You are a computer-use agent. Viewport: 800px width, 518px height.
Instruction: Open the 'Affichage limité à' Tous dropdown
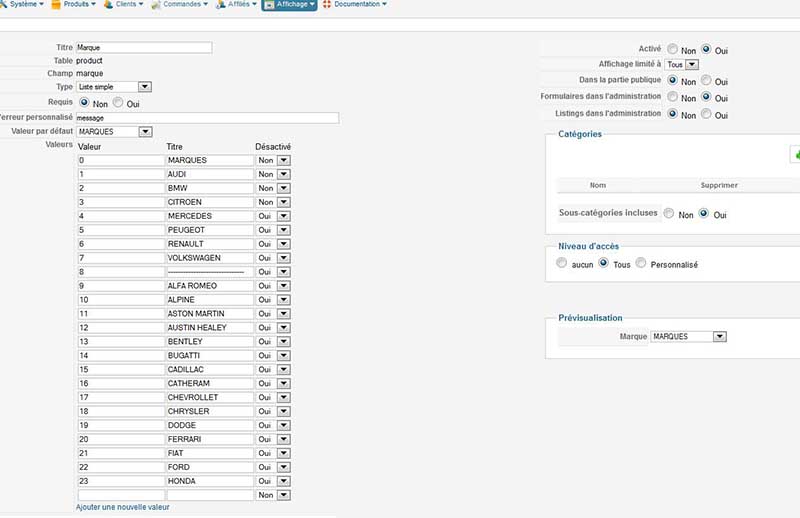click(682, 65)
